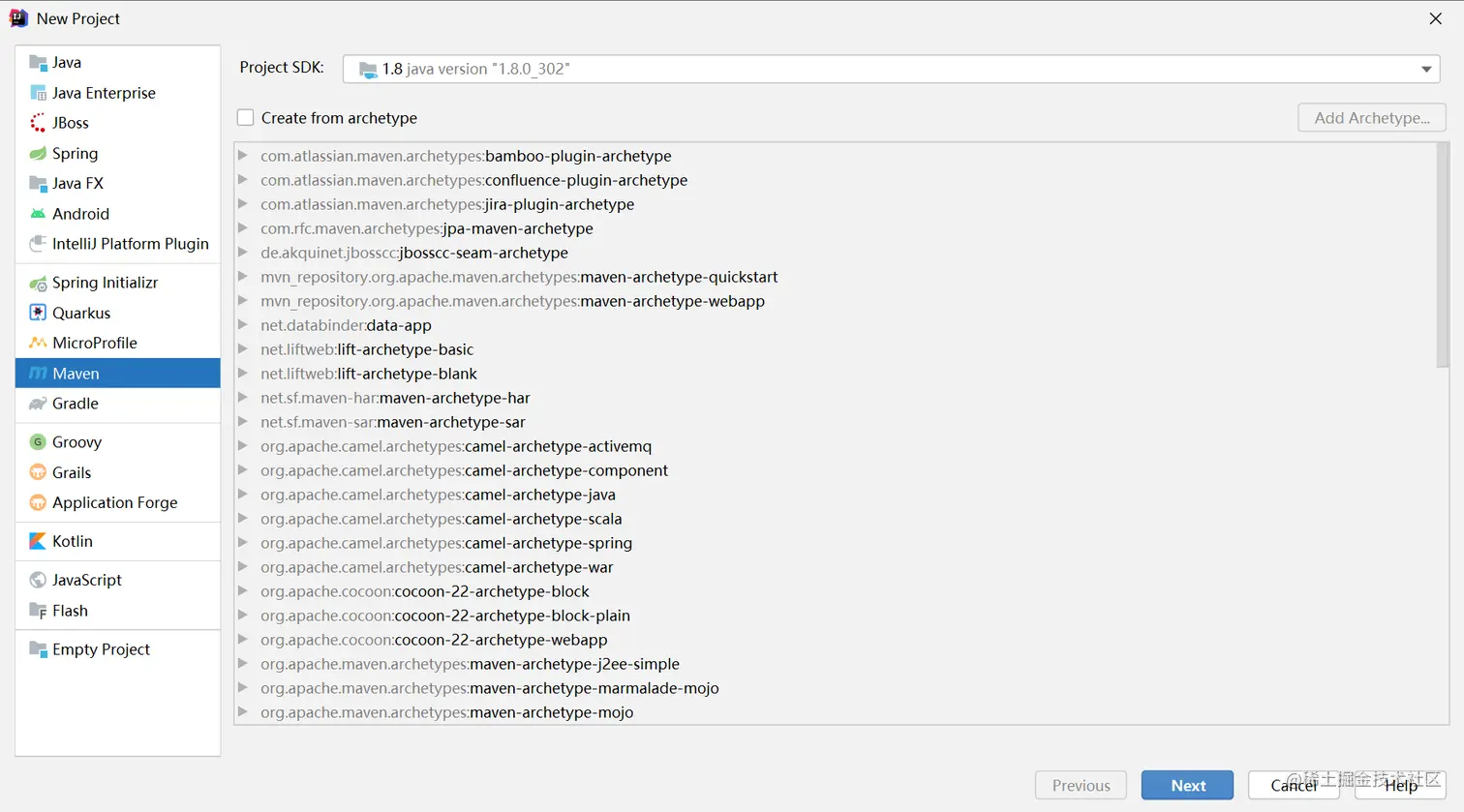The width and height of the screenshot is (1464, 812).
Task: Click the Cancel button
Action: [1294, 785]
